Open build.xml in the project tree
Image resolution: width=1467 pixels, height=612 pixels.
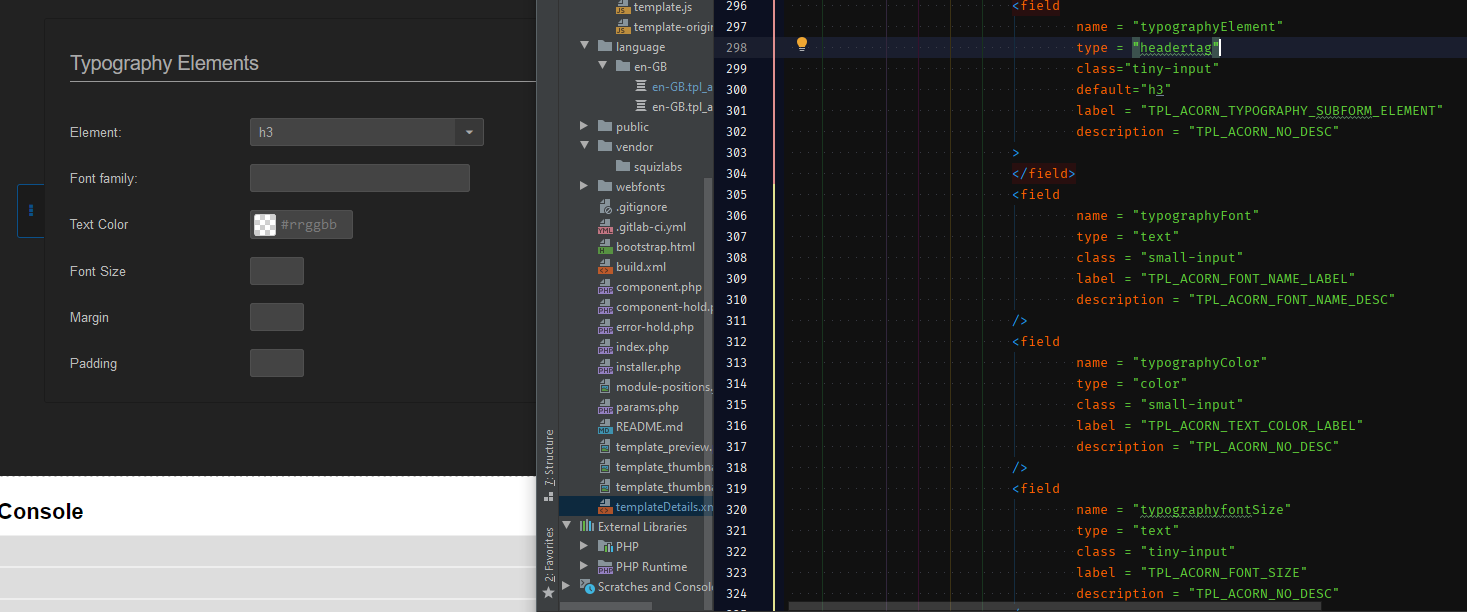pos(641,266)
